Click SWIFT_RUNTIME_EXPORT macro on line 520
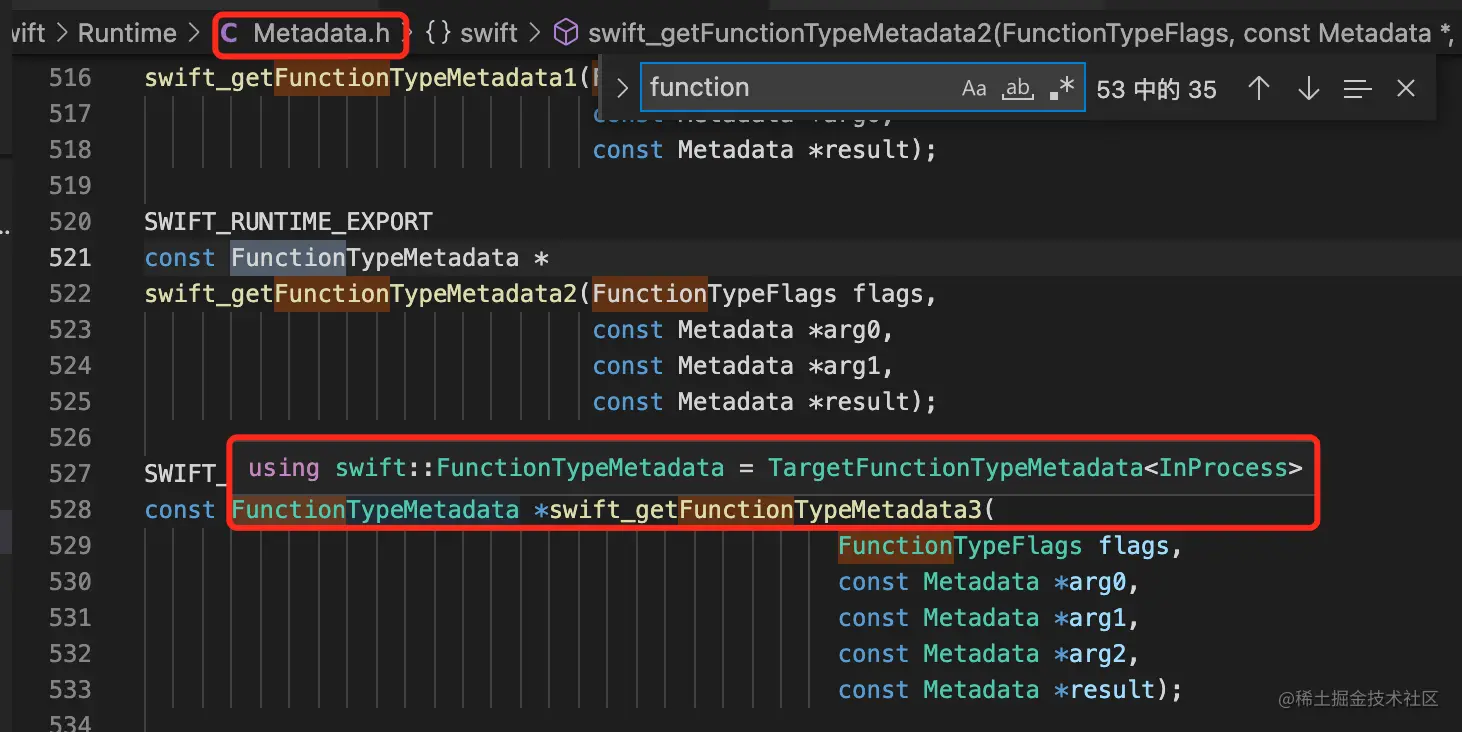Image resolution: width=1462 pixels, height=732 pixels. [288, 222]
